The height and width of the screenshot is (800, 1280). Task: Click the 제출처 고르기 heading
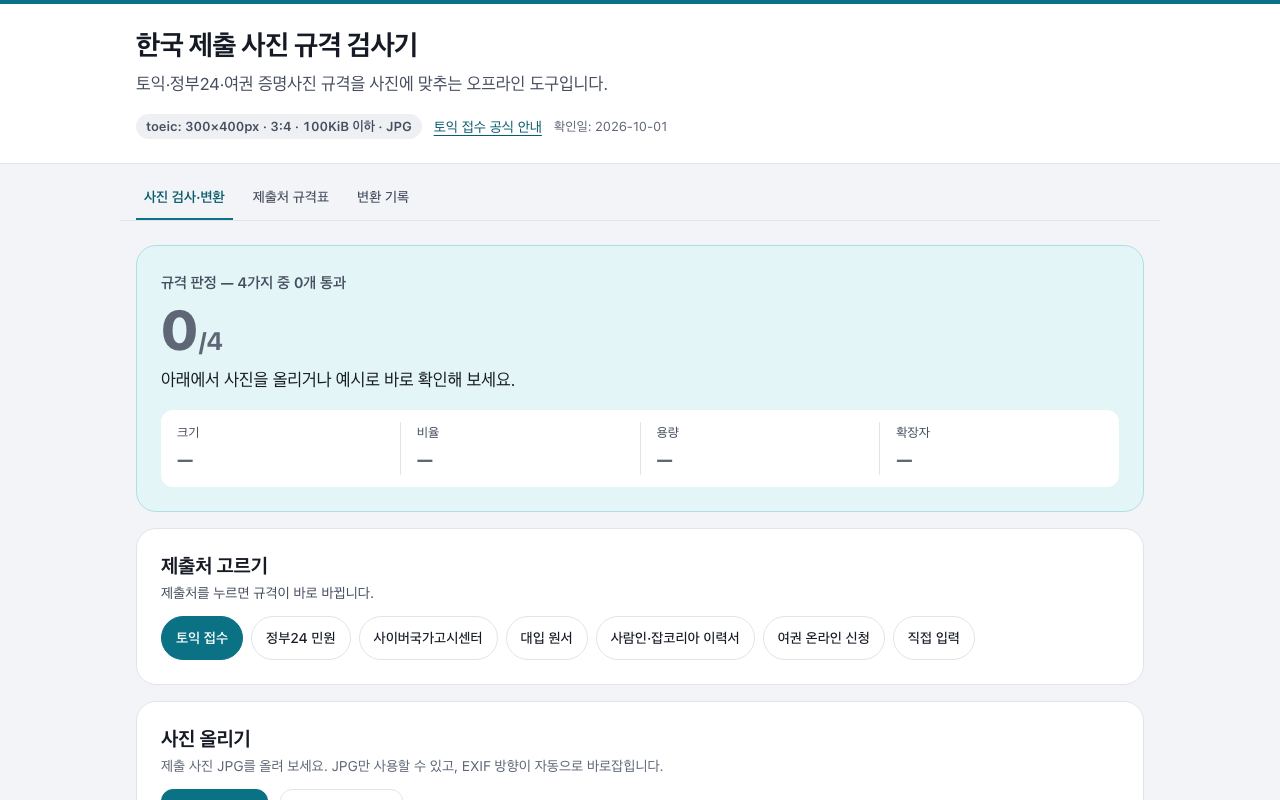pyautogui.click(x=214, y=566)
